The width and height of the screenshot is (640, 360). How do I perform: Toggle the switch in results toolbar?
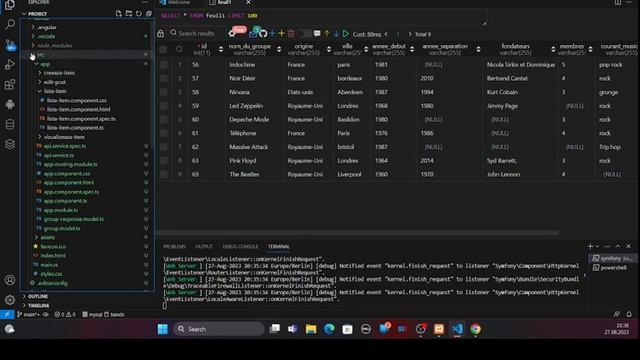pyautogui.click(x=304, y=33)
